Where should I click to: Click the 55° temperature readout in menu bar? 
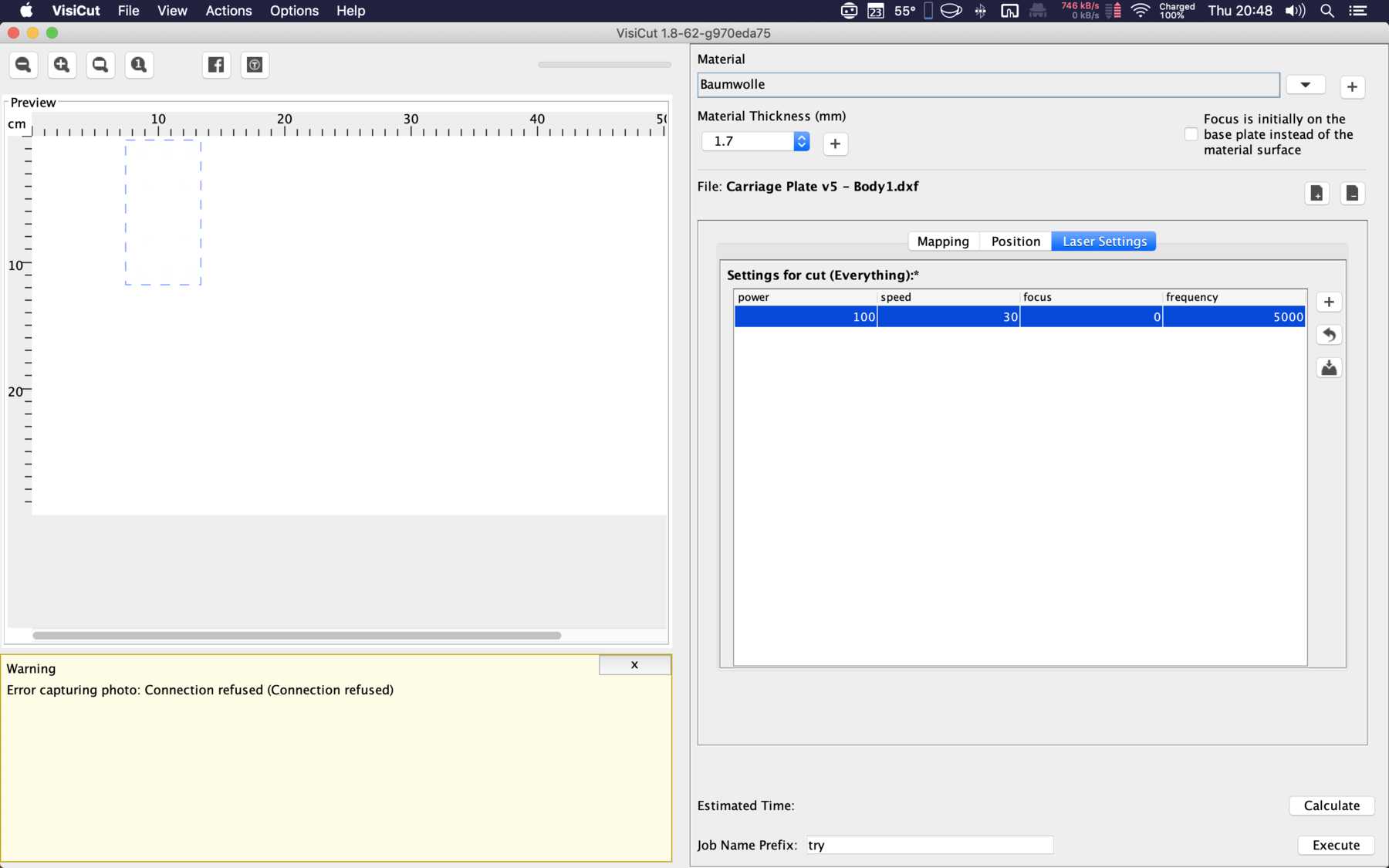click(904, 11)
